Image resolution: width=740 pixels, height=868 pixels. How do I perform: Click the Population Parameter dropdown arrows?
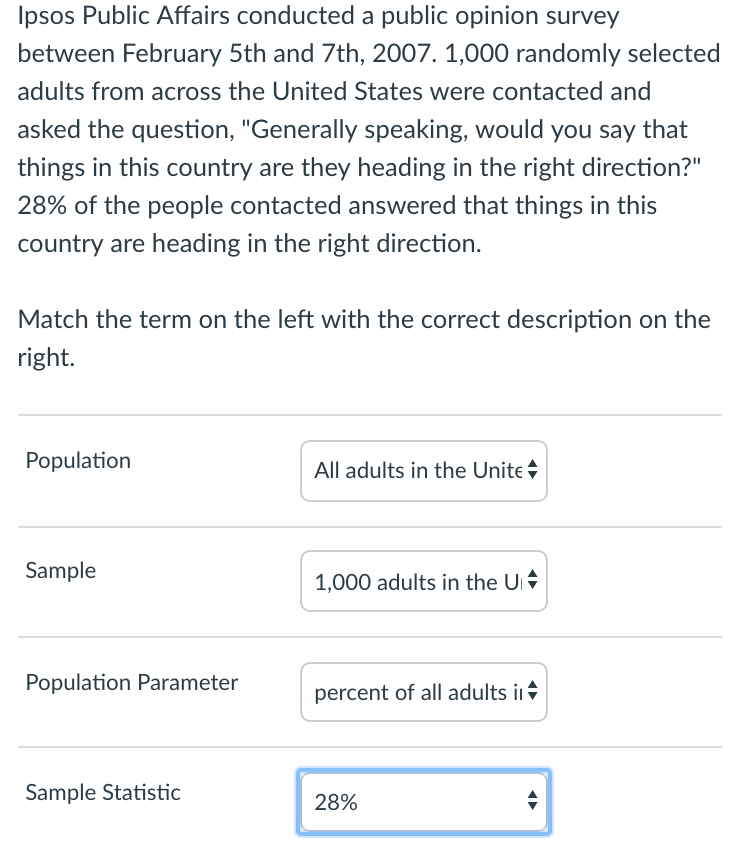(x=534, y=692)
